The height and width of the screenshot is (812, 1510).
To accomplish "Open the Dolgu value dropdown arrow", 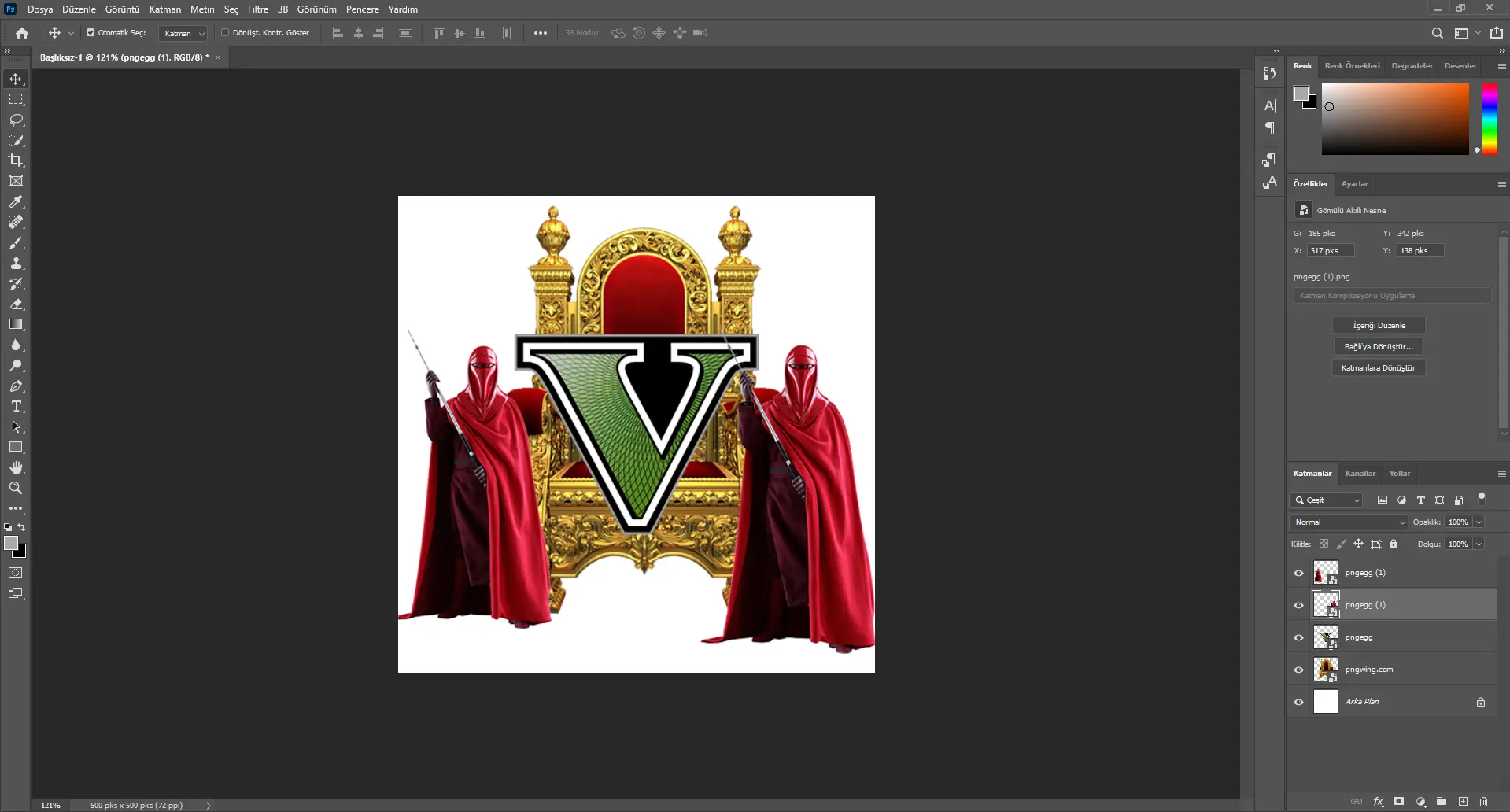I will [x=1479, y=544].
